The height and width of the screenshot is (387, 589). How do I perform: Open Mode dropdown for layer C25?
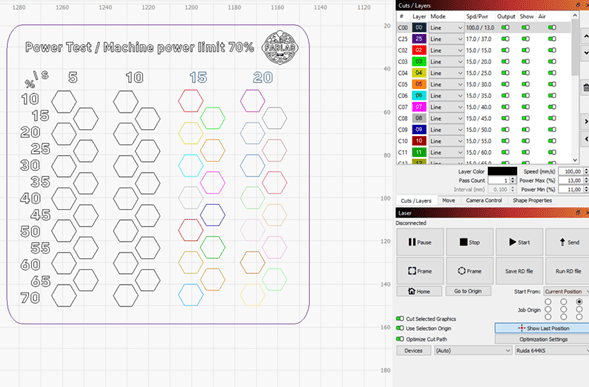(x=446, y=39)
